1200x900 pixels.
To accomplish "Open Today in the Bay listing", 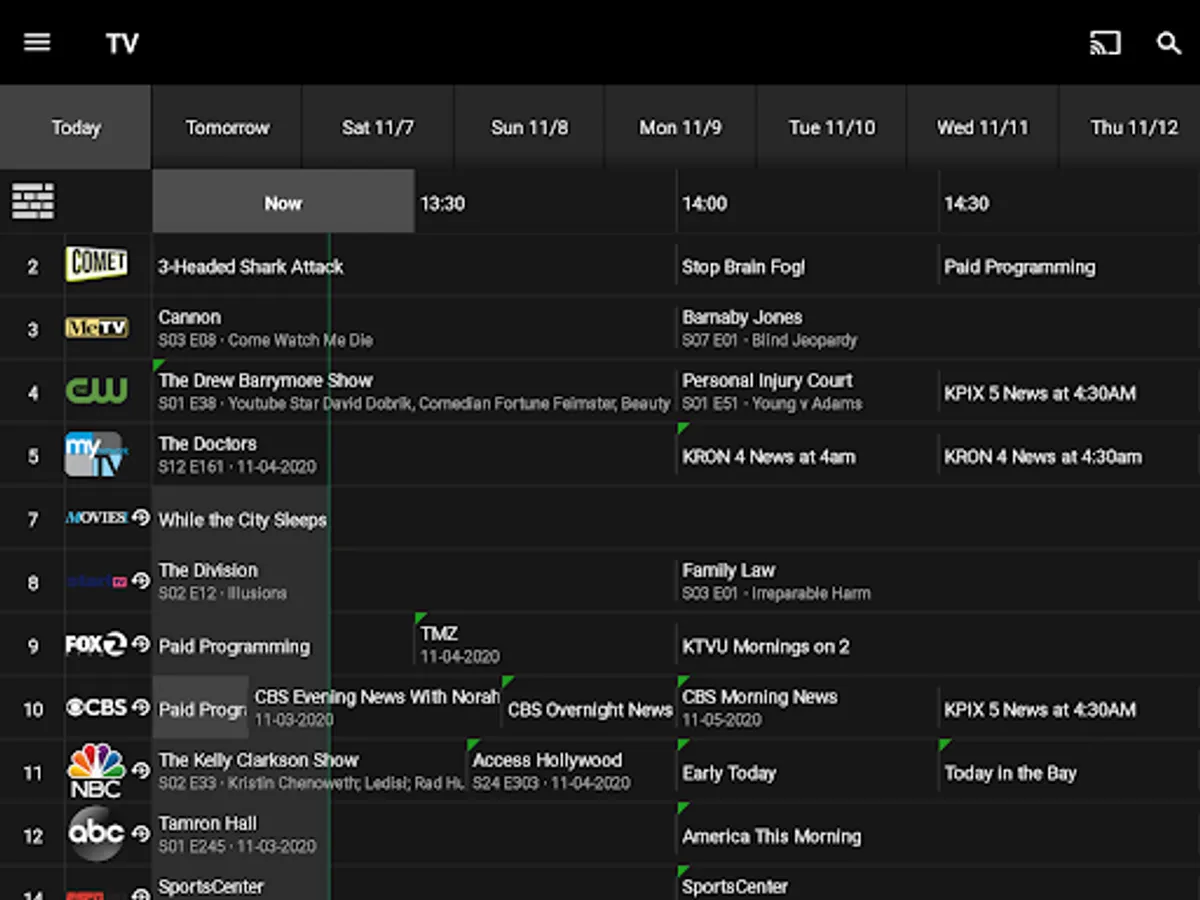I will pyautogui.click(x=1069, y=771).
